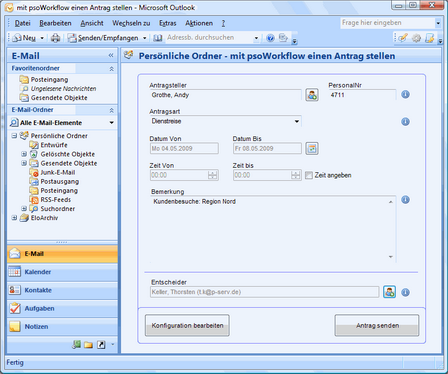Collapse the E-Mail-Ordner section
The image size is (448, 374).
click(111, 110)
